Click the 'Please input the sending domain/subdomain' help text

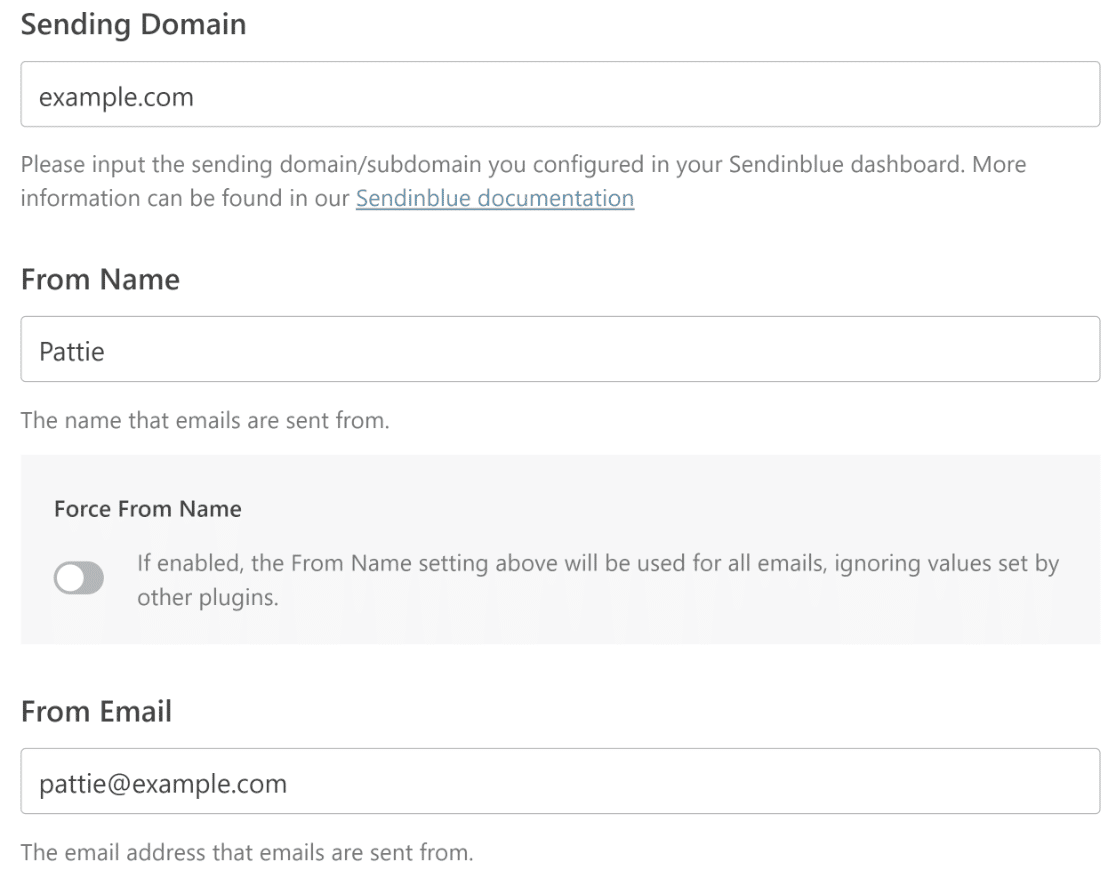[523, 181]
